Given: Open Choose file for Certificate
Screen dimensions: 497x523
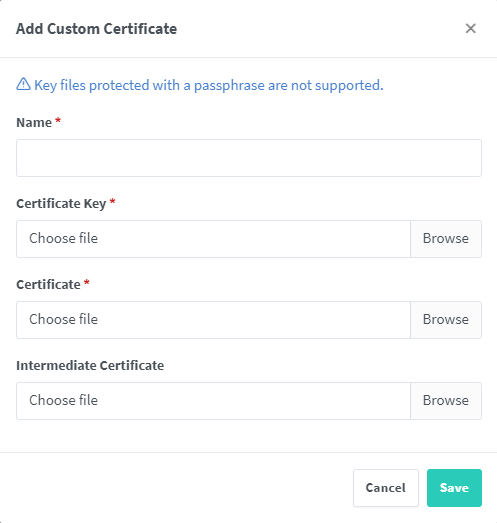Looking at the screenshot, I should (213, 320).
